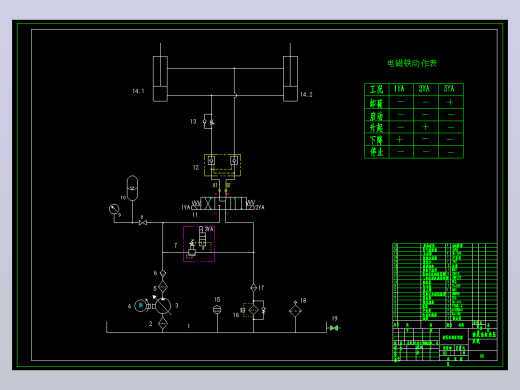
Task: Click the suction filter symbol 2
Action: click(163, 323)
